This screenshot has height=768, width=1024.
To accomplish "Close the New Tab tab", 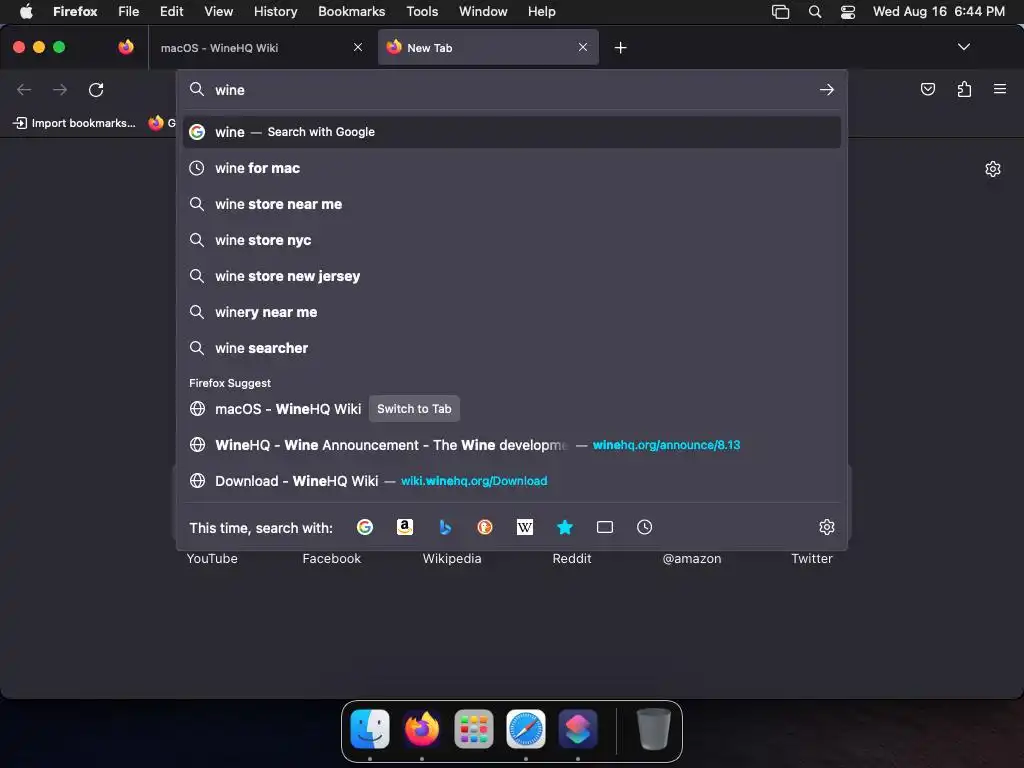I will 583,47.
